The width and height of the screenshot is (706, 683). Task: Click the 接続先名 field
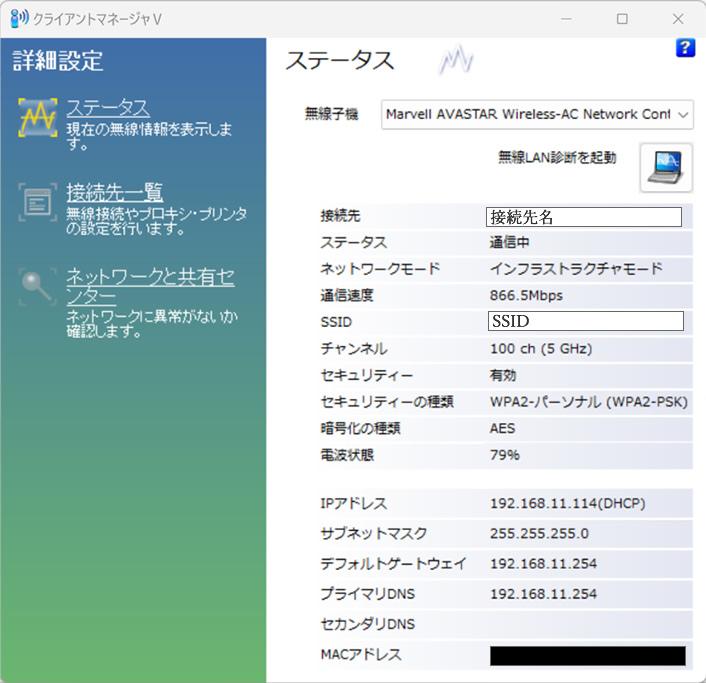[584, 217]
